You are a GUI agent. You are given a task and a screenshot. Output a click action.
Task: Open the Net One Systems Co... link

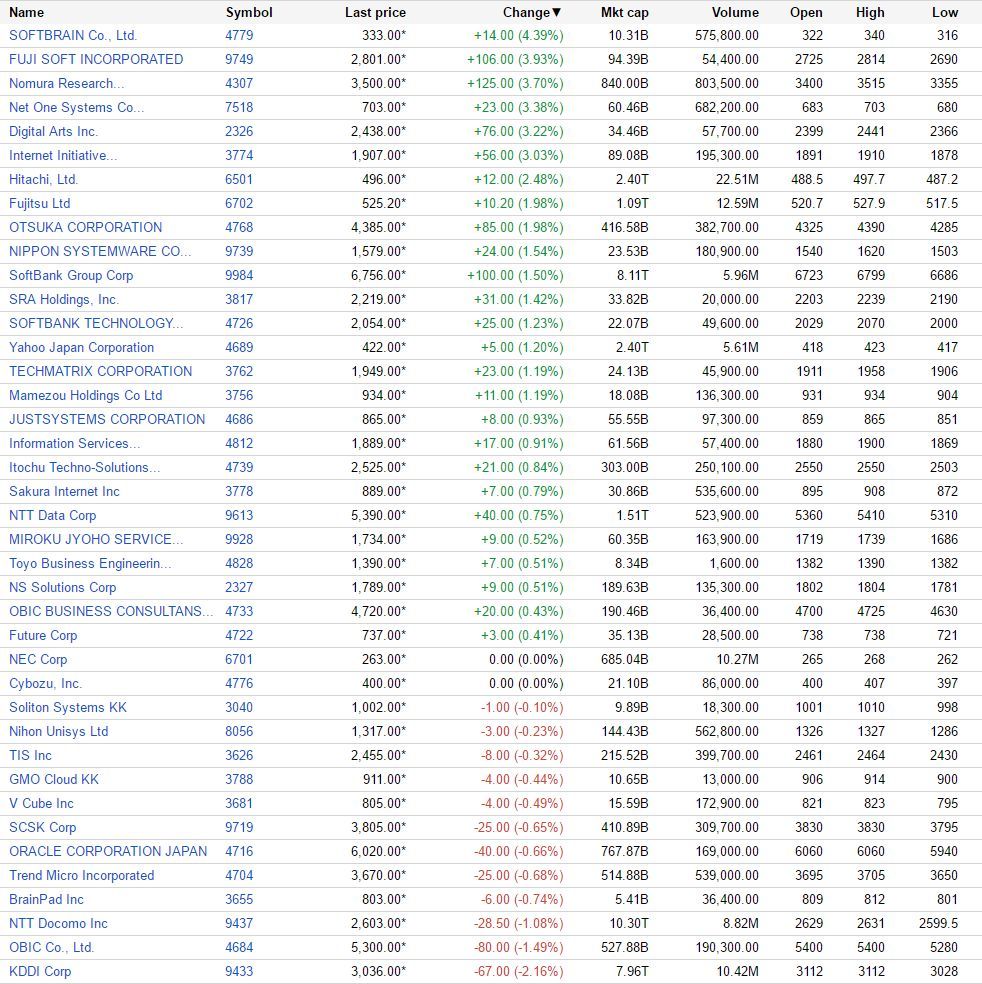[x=77, y=107]
